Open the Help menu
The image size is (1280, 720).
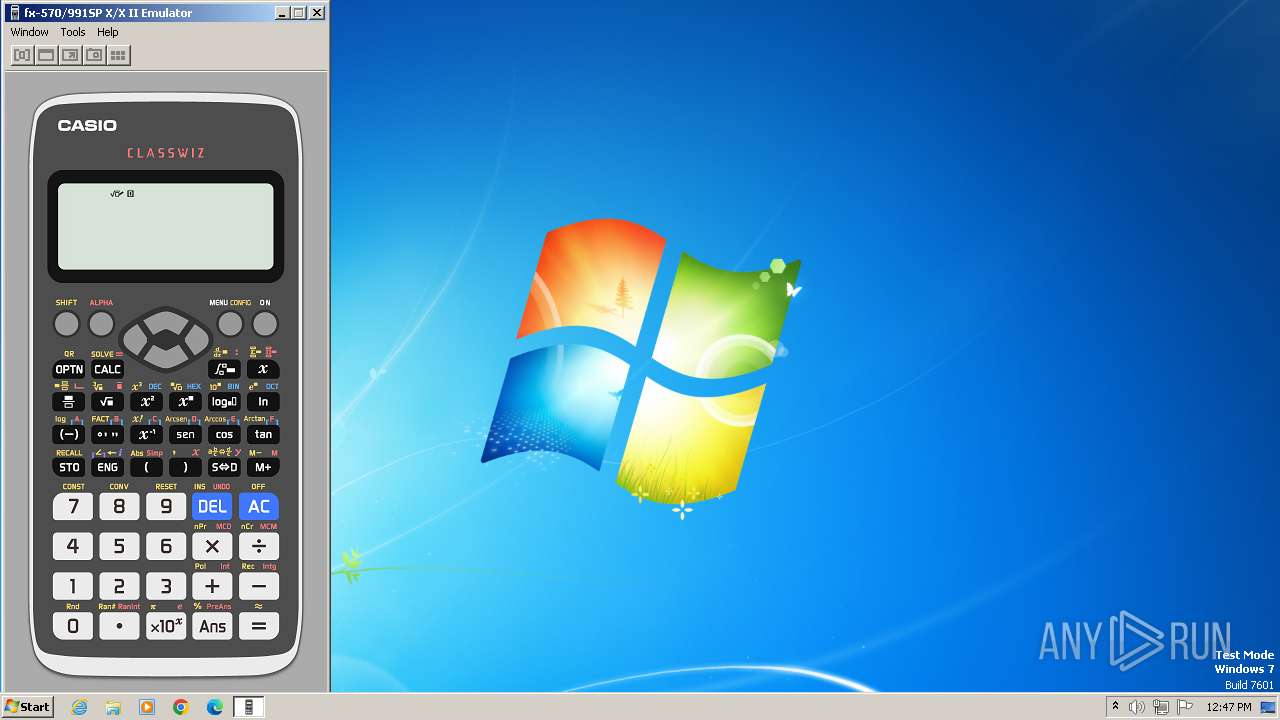pos(108,32)
